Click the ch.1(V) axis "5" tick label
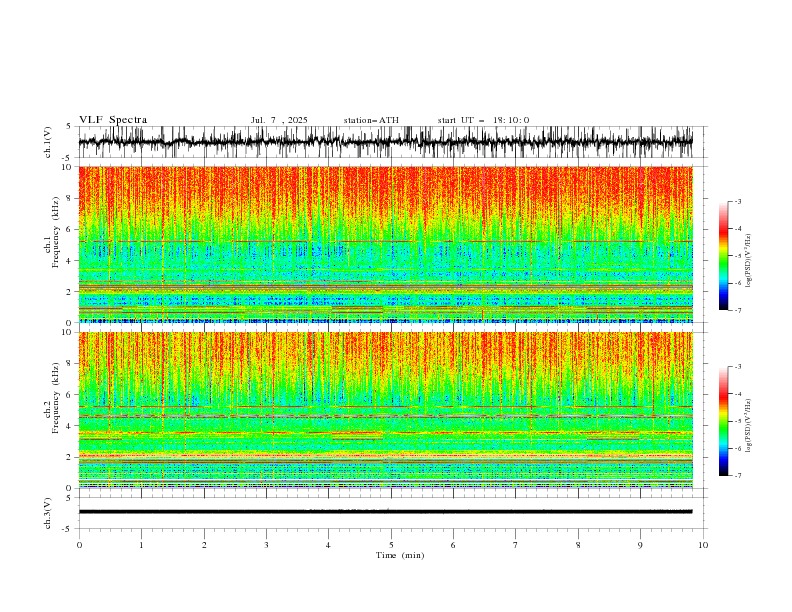 coord(69,126)
